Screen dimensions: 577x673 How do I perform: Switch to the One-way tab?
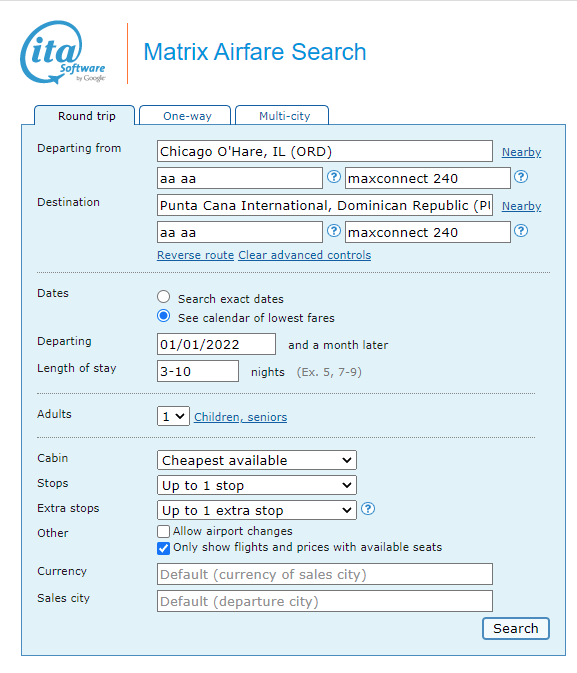tap(185, 115)
